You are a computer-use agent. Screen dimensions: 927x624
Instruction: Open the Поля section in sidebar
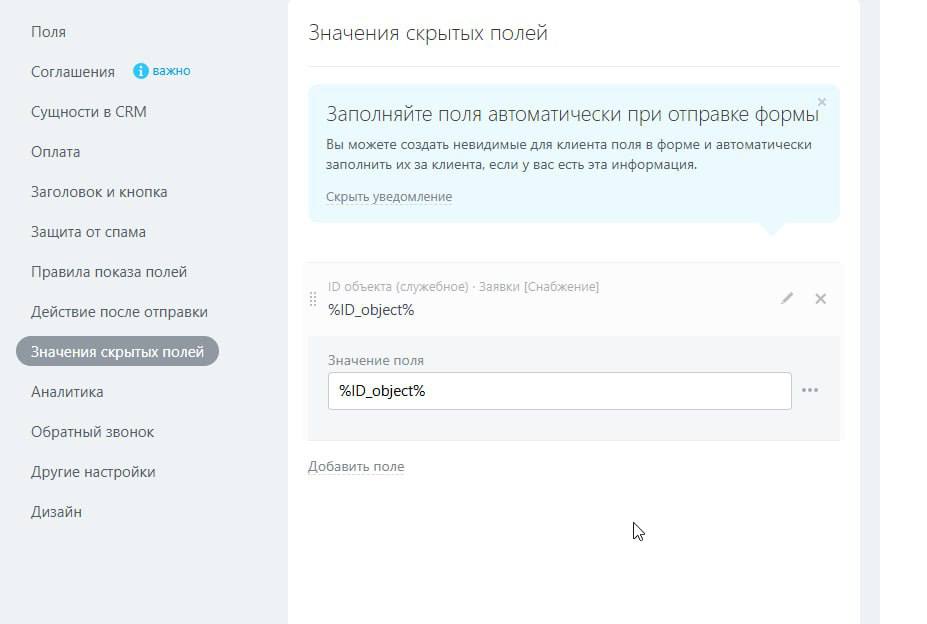[48, 32]
